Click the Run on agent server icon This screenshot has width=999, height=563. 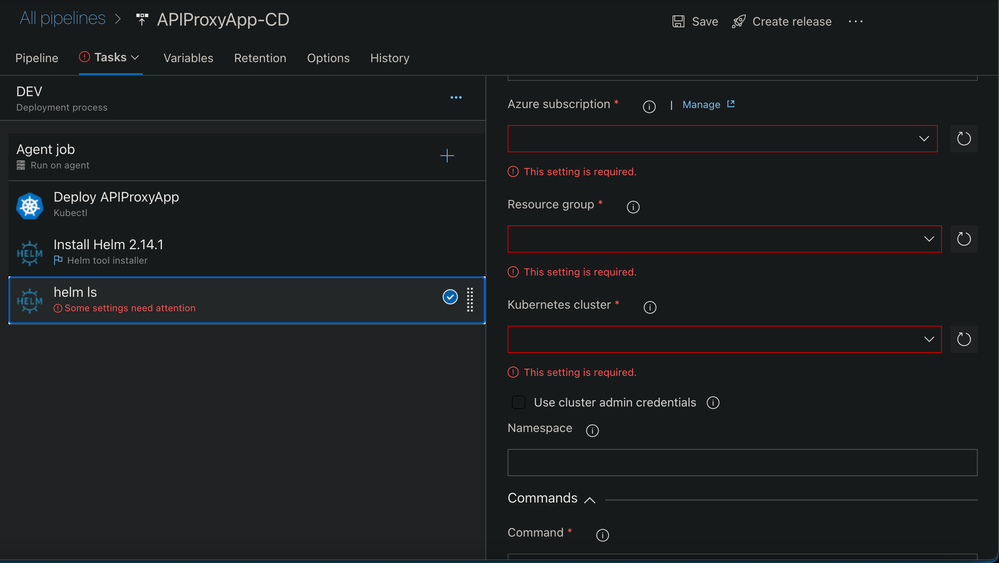[20, 166]
